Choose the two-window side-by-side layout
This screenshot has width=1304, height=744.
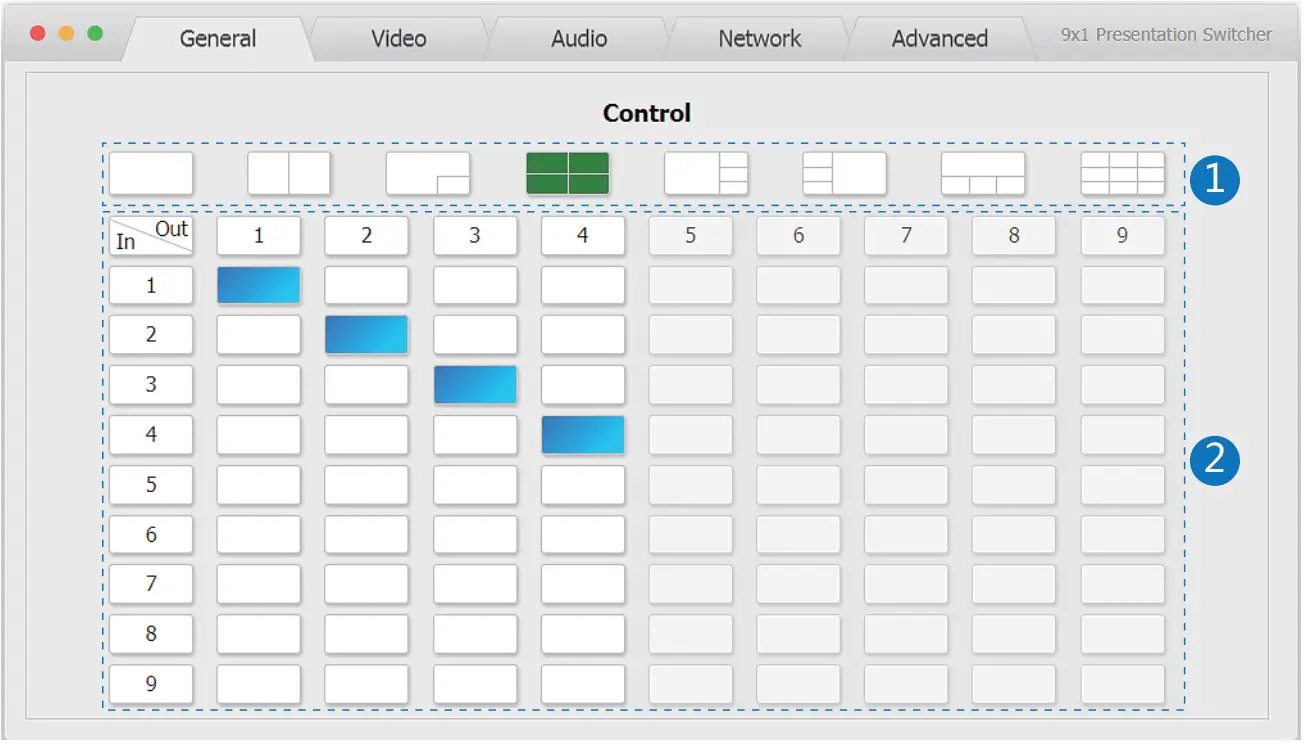[x=289, y=174]
